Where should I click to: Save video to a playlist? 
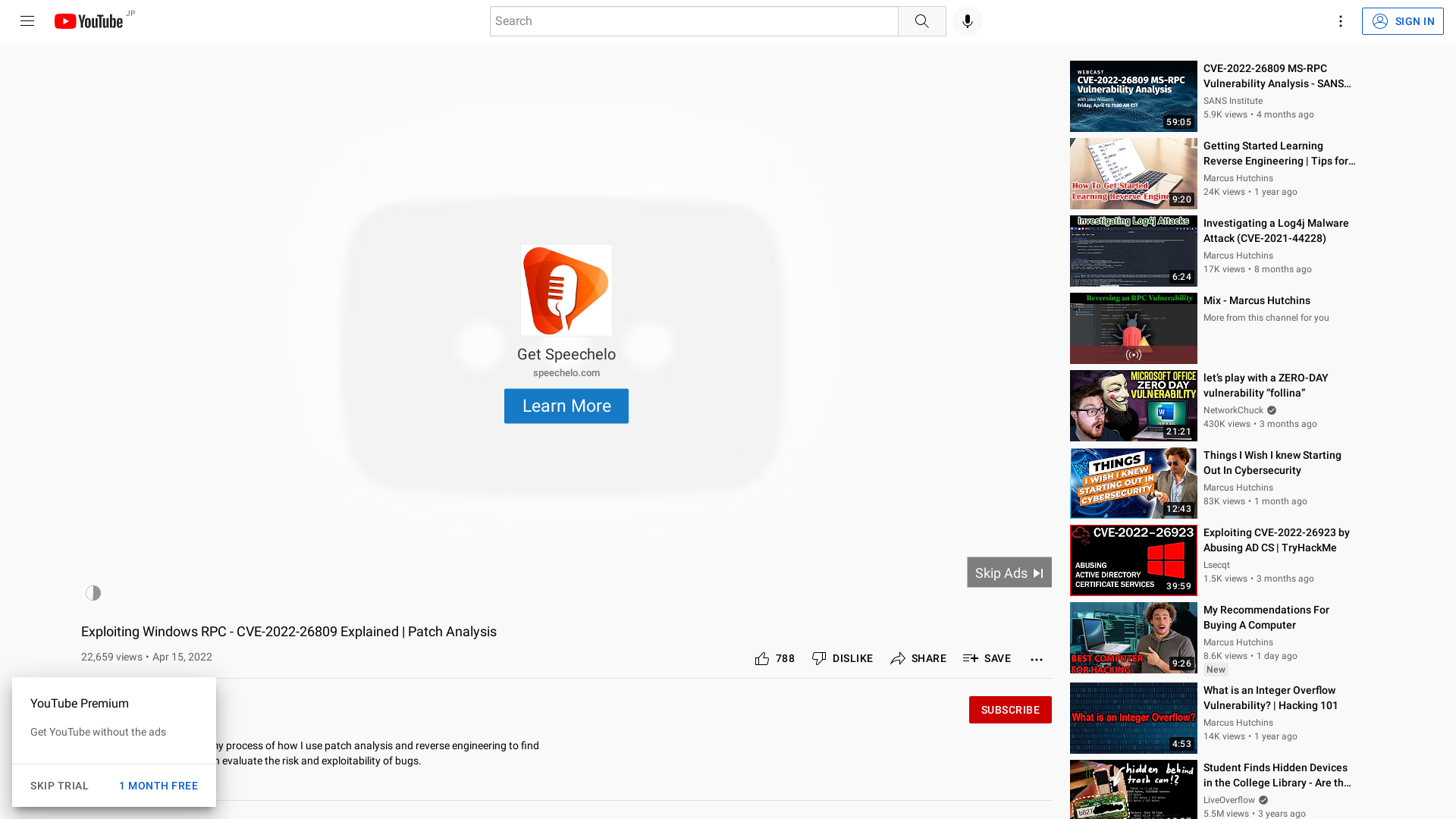tap(987, 658)
